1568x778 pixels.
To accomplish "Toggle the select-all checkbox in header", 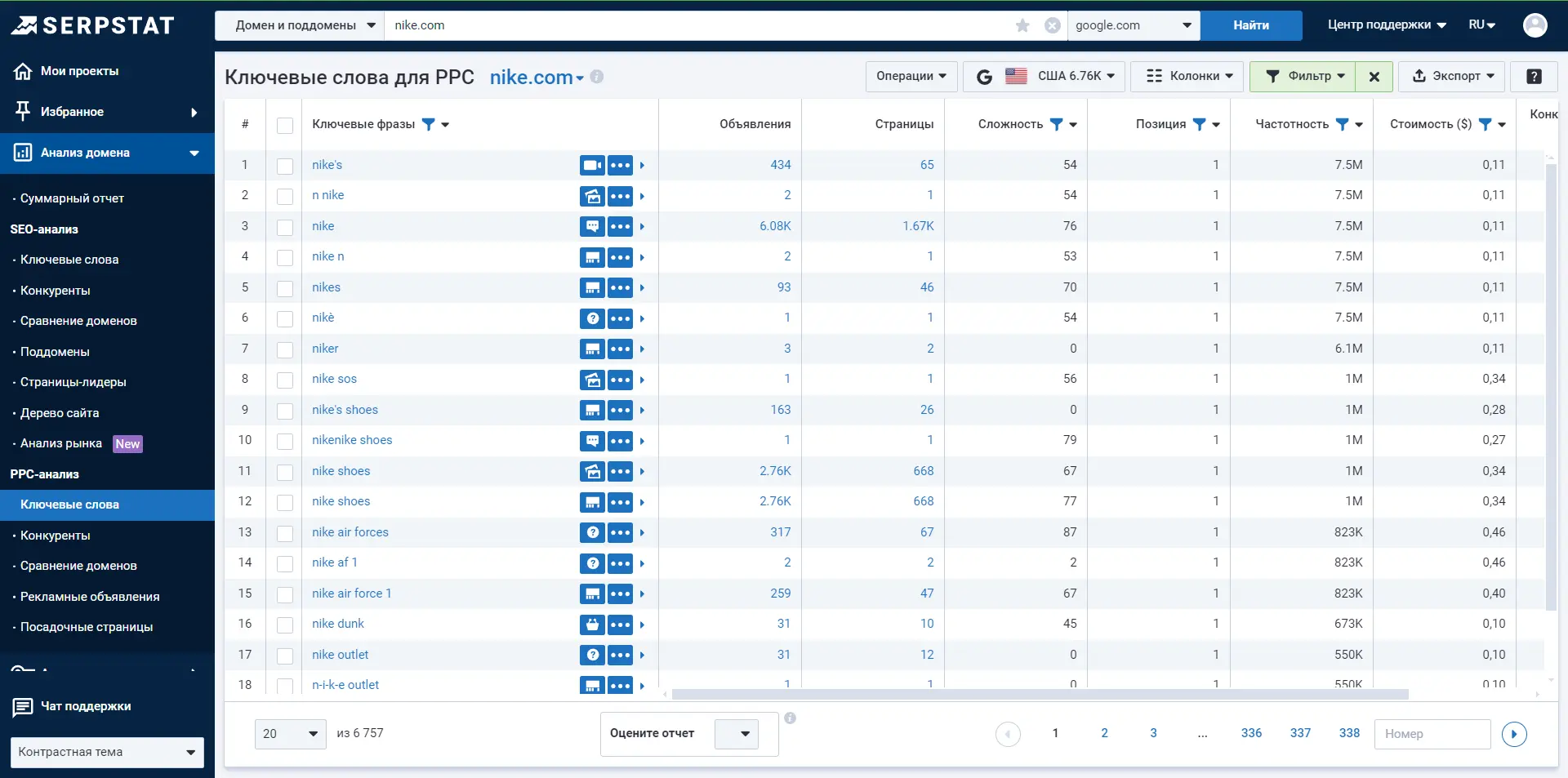I will pos(285,125).
